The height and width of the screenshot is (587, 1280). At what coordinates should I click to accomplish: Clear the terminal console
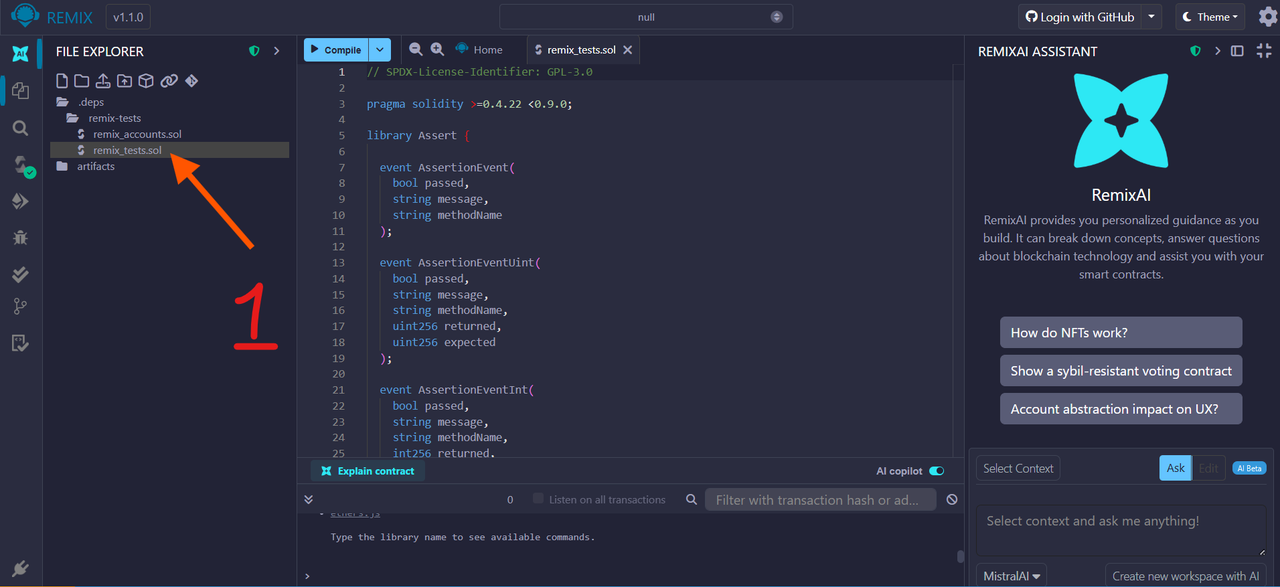click(x=952, y=499)
